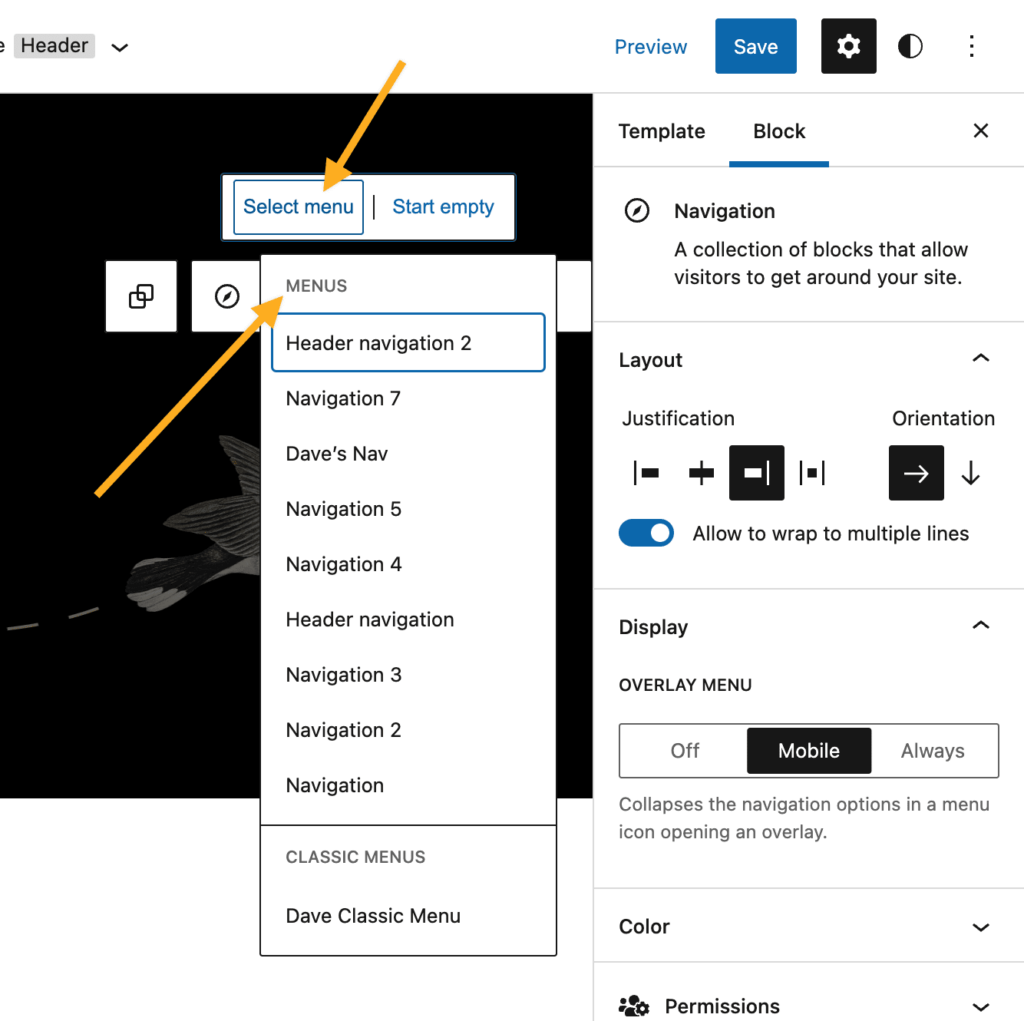Choose Dave's Nav from menus list
Viewport: 1024px width, 1021px height.
tap(337, 454)
